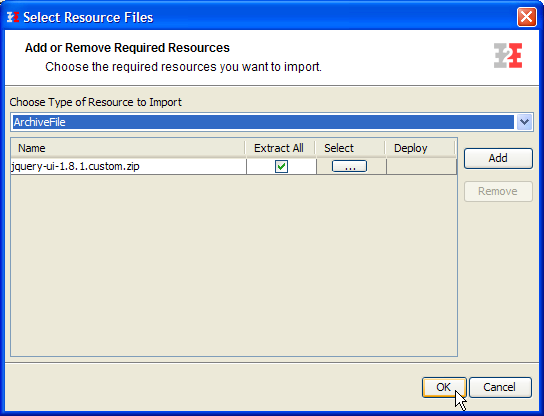Click the Choose Type of Resource label
The width and height of the screenshot is (544, 416).
(x=95, y=102)
